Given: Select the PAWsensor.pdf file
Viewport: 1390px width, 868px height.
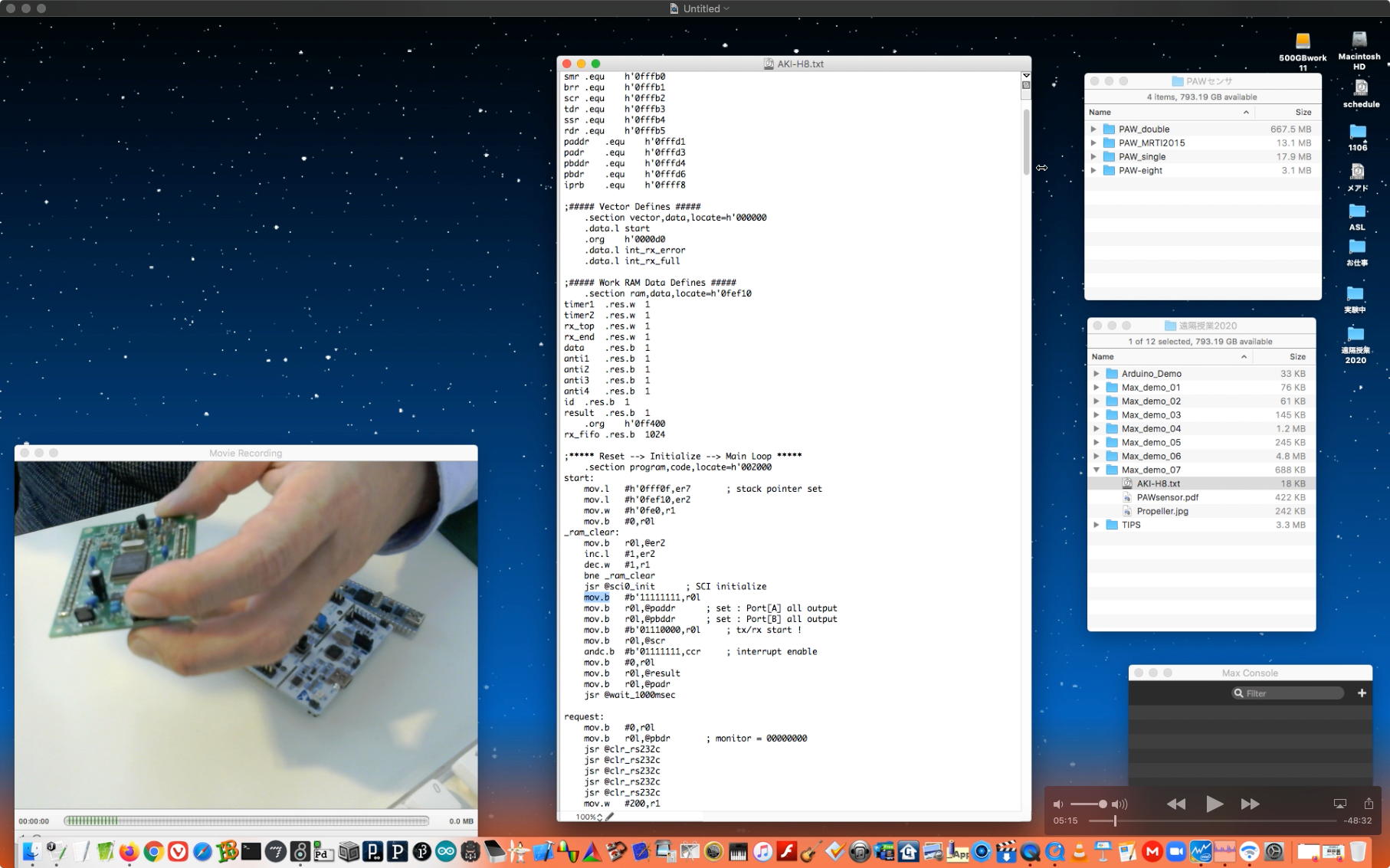Looking at the screenshot, I should click(1167, 497).
